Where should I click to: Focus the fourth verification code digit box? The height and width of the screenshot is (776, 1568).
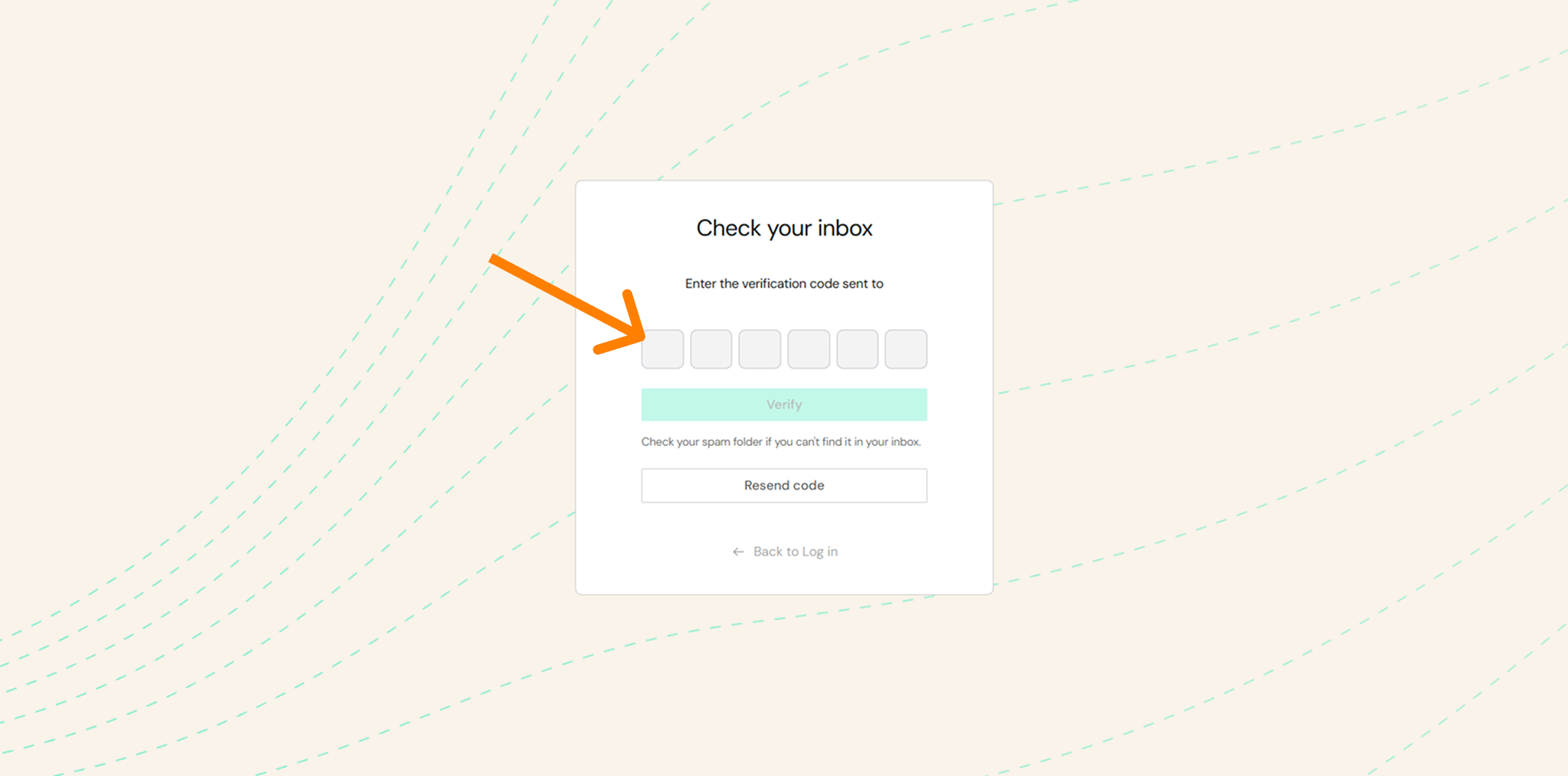click(808, 349)
